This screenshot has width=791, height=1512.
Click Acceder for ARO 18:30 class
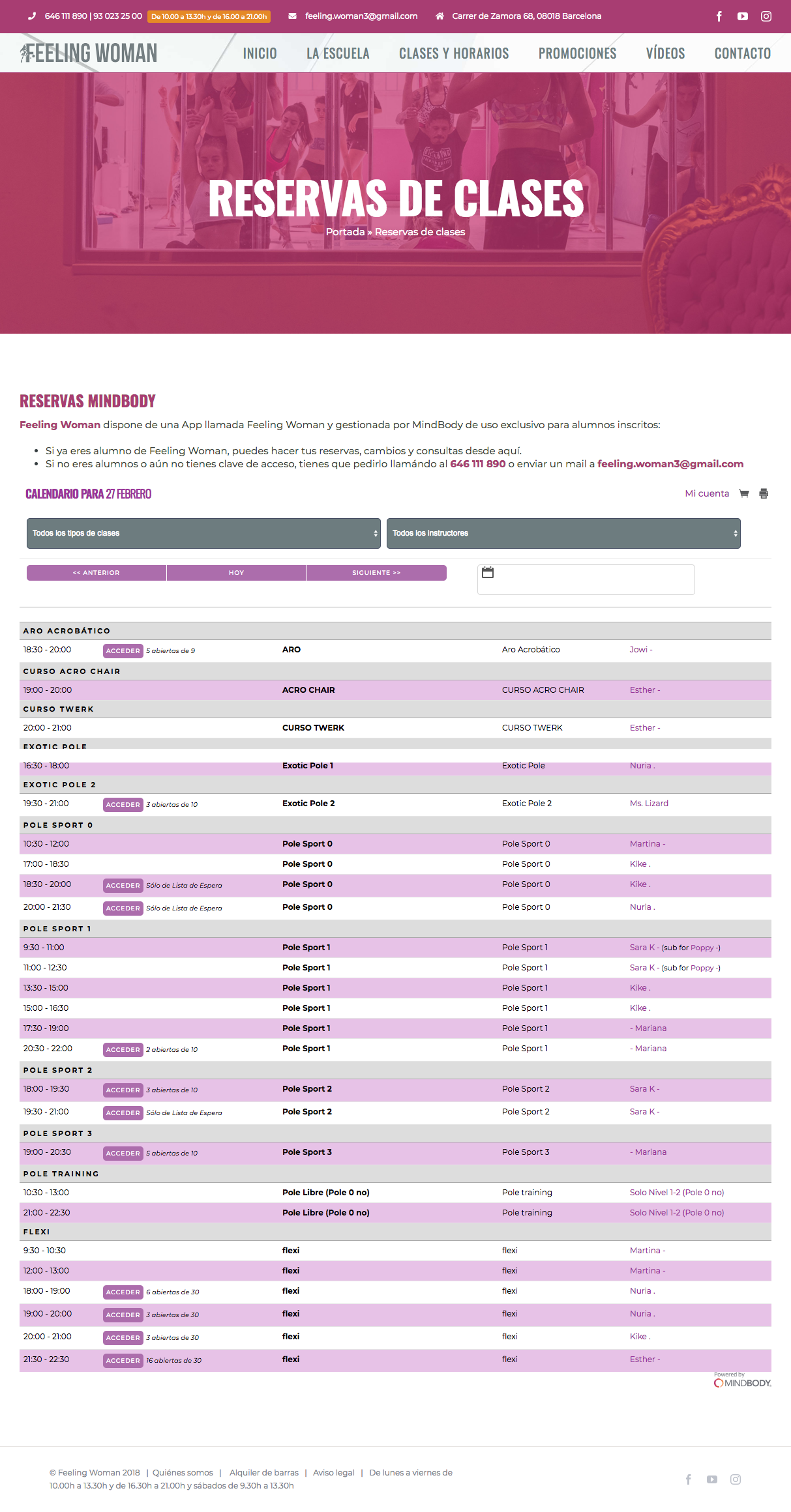point(123,651)
